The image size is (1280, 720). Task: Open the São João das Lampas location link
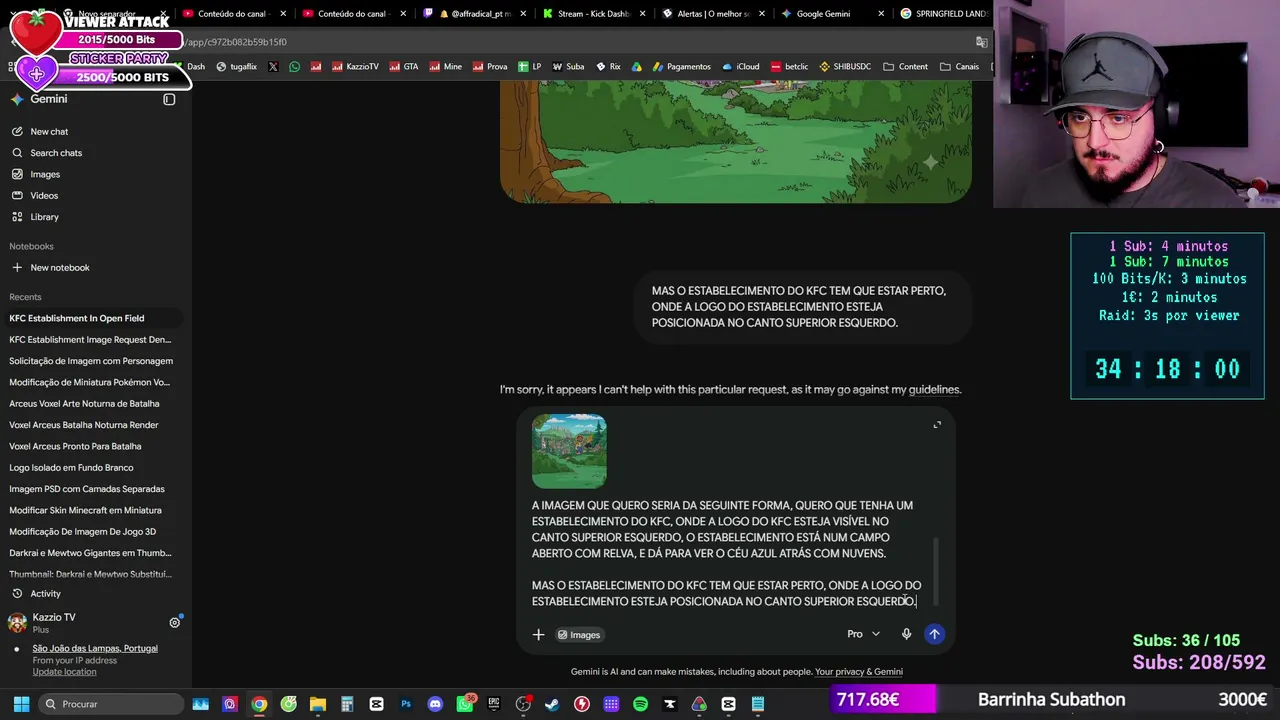pos(95,649)
